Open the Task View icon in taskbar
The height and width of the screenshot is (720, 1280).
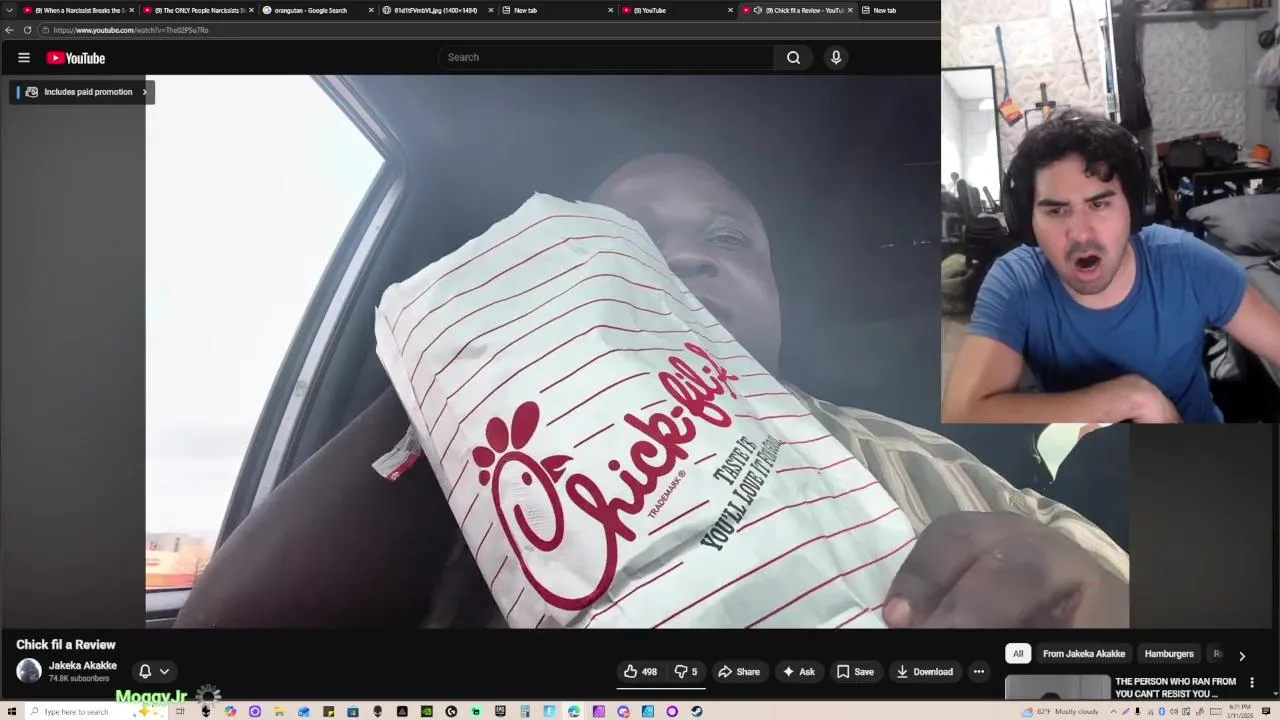pyautogui.click(x=180, y=712)
